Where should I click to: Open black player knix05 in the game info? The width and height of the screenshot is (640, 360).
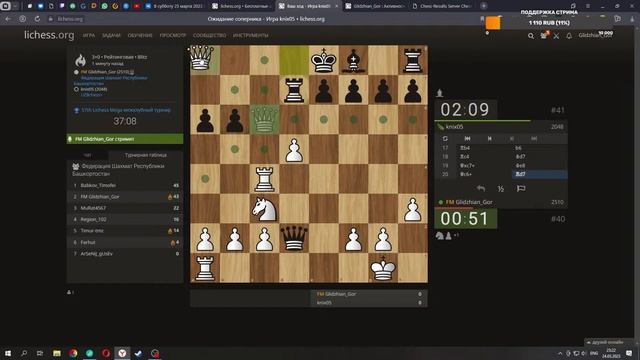(94, 89)
